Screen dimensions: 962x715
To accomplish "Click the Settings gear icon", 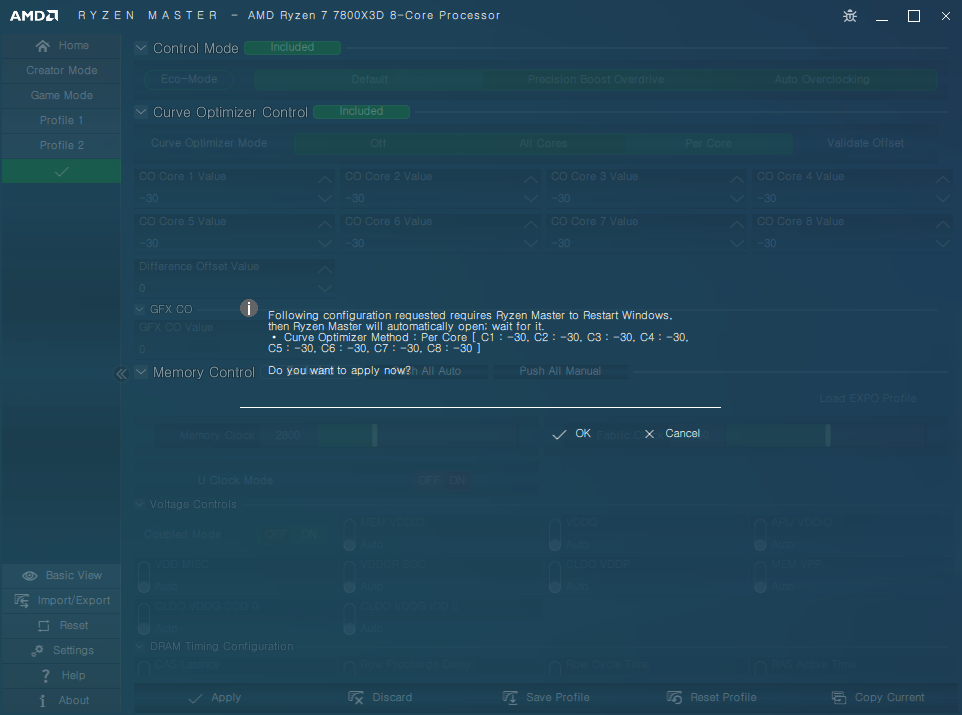I will 37,651.
